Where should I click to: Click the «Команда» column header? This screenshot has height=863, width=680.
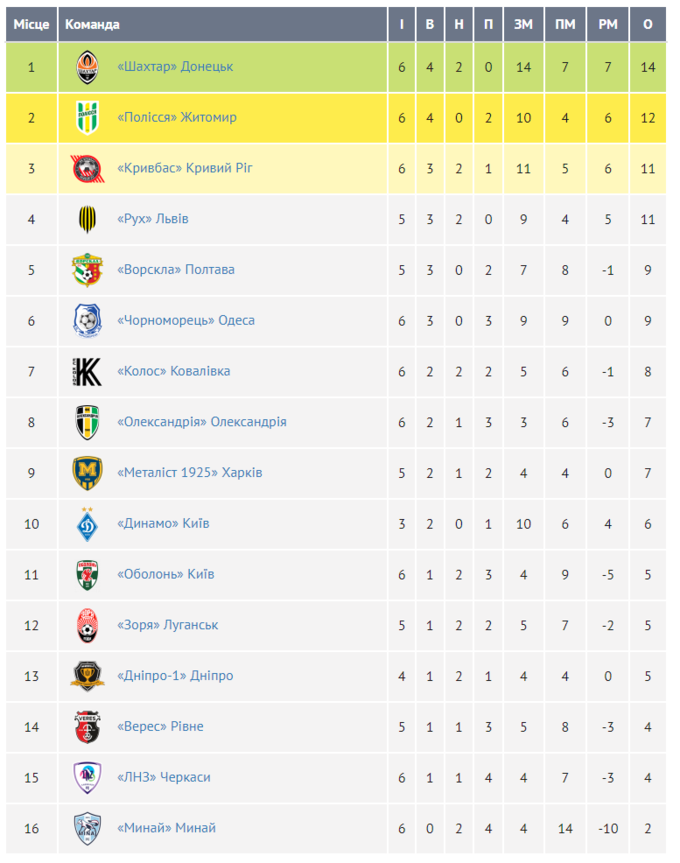(x=92, y=24)
